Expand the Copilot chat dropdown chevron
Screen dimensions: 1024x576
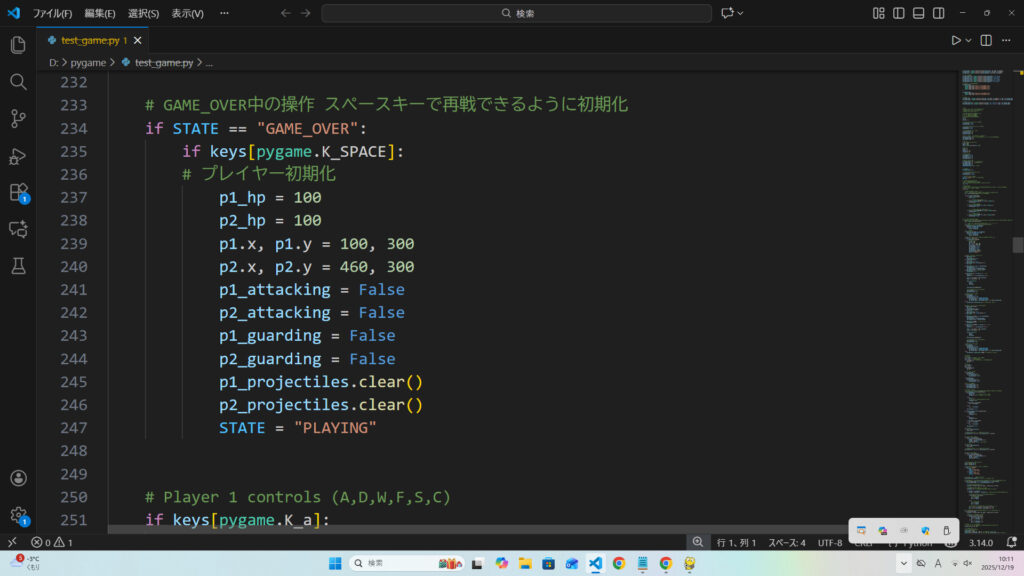pos(741,13)
